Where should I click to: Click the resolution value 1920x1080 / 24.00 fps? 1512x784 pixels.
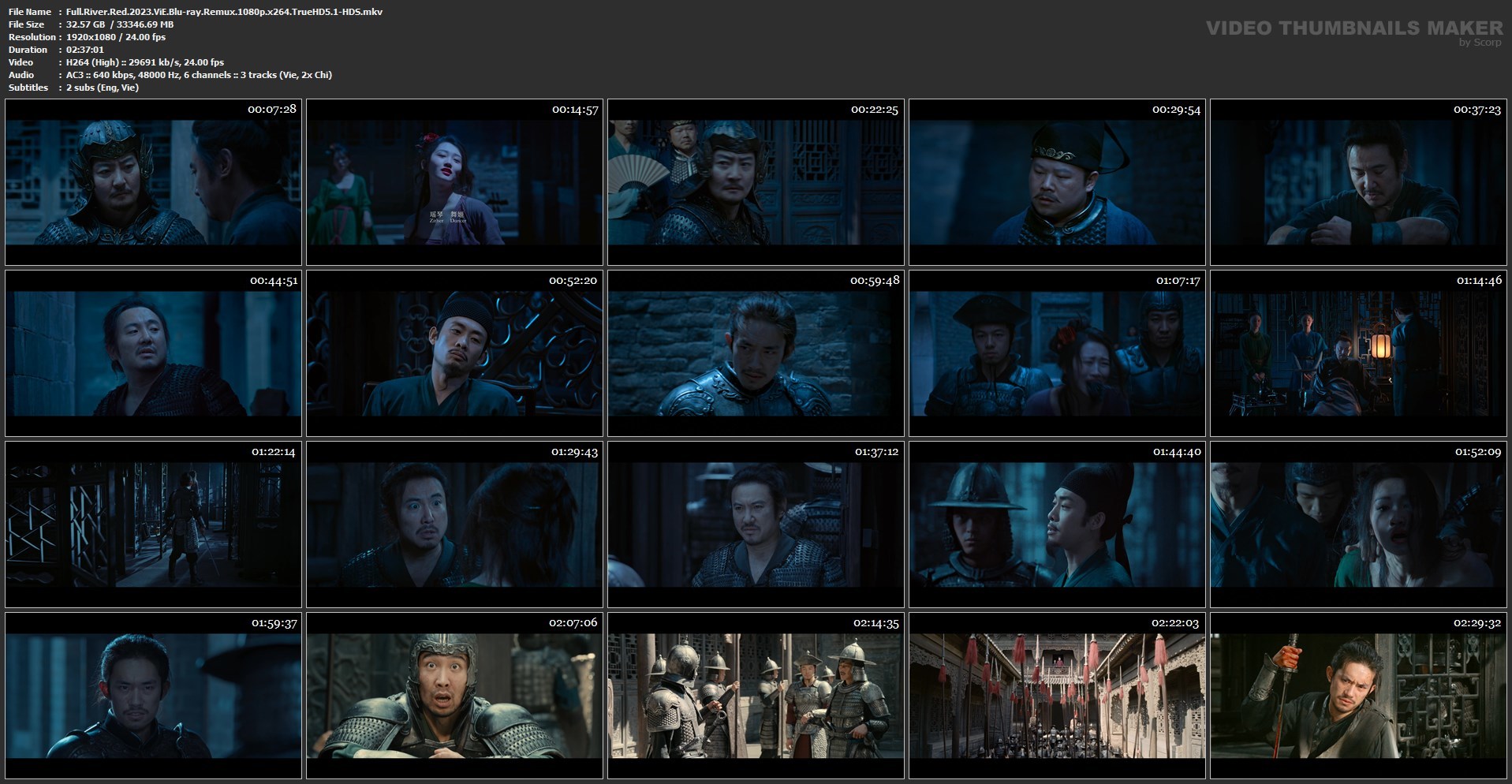[116, 37]
